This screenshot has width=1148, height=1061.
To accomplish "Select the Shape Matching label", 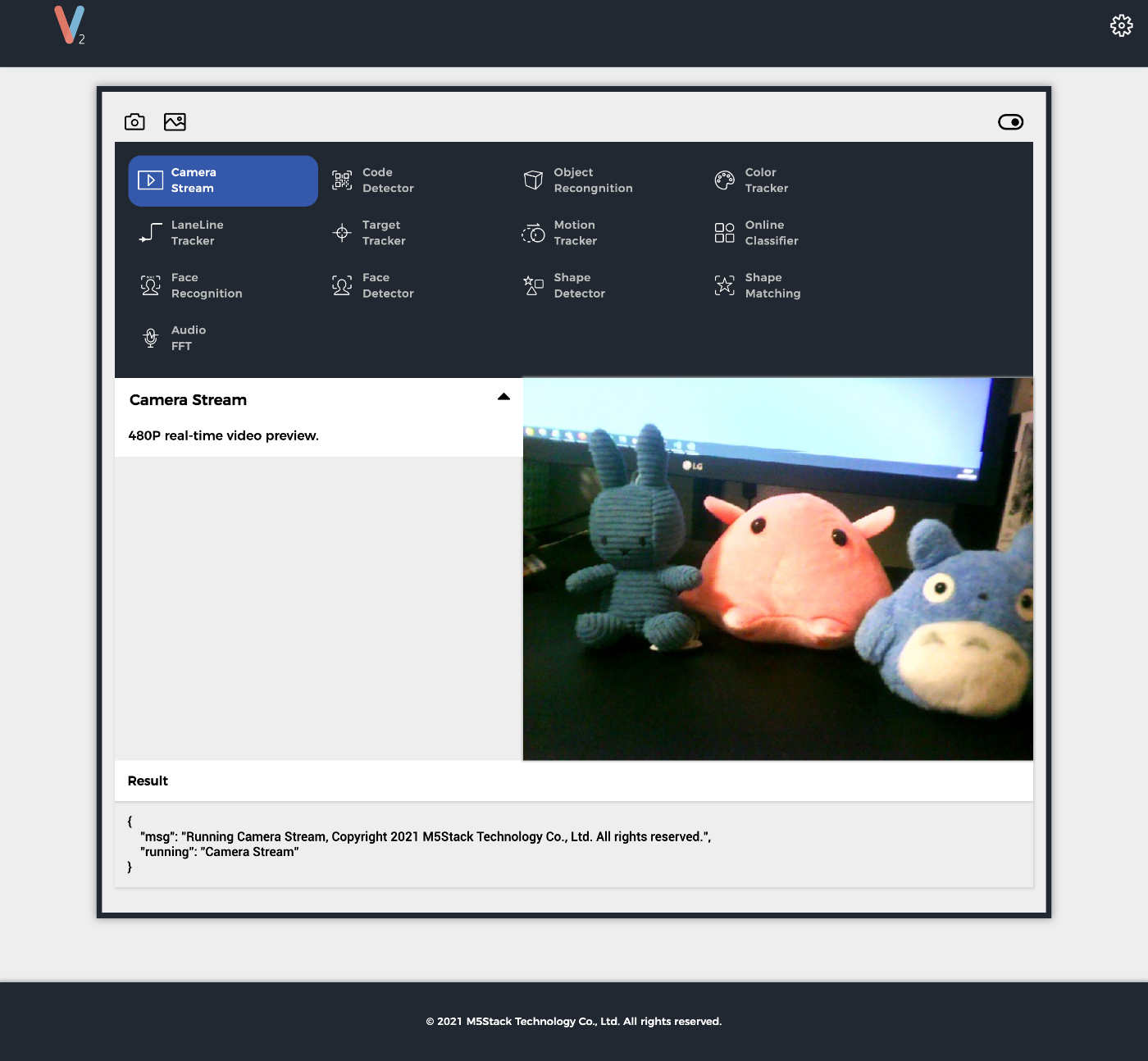I will click(772, 285).
